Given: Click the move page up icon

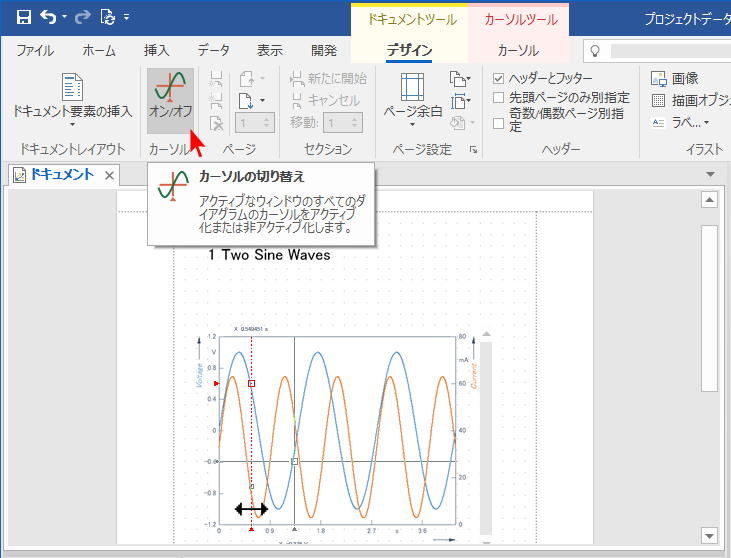Looking at the screenshot, I should tap(247, 79).
